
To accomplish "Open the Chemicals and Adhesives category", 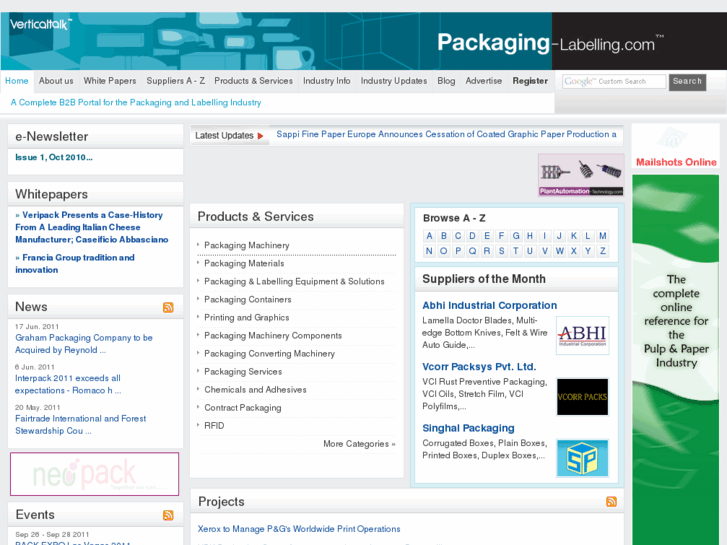I will coord(255,390).
